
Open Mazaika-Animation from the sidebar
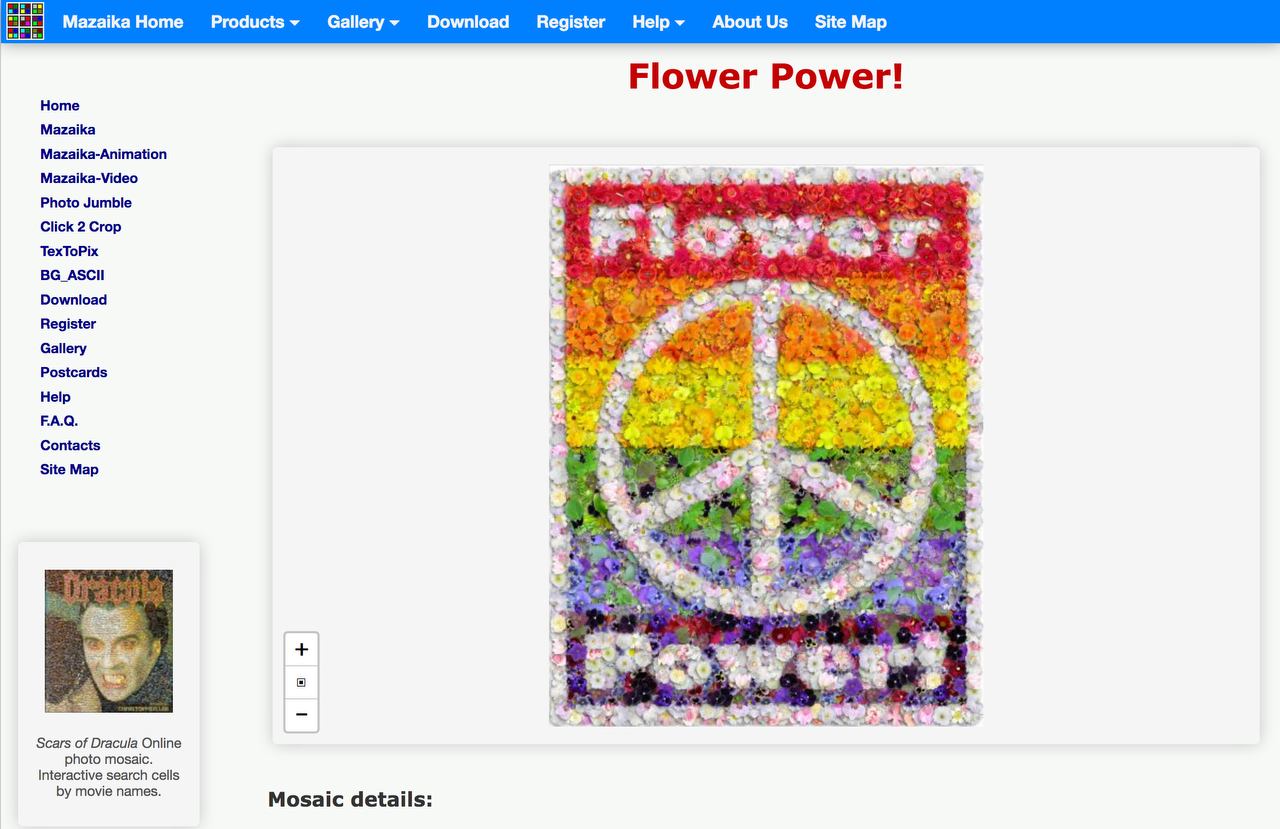(x=103, y=153)
